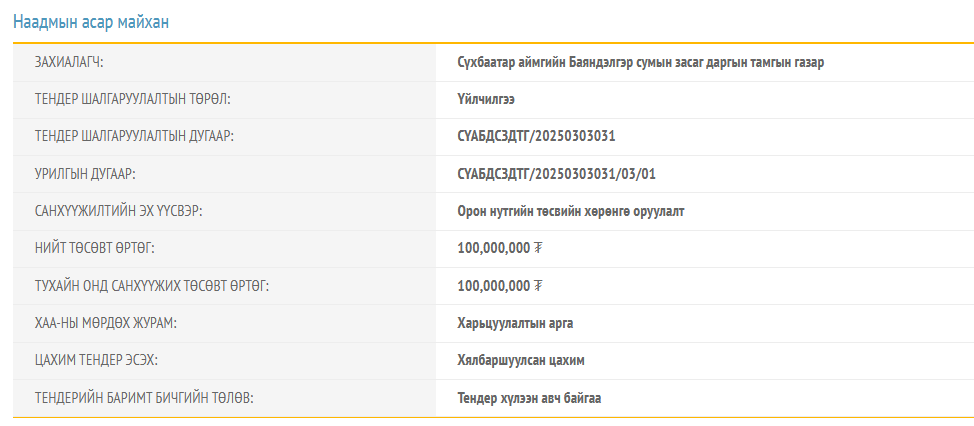Select the УРИЛГЫН ДУГААР label
Viewport: 974px width, 426px height.
(x=85, y=174)
